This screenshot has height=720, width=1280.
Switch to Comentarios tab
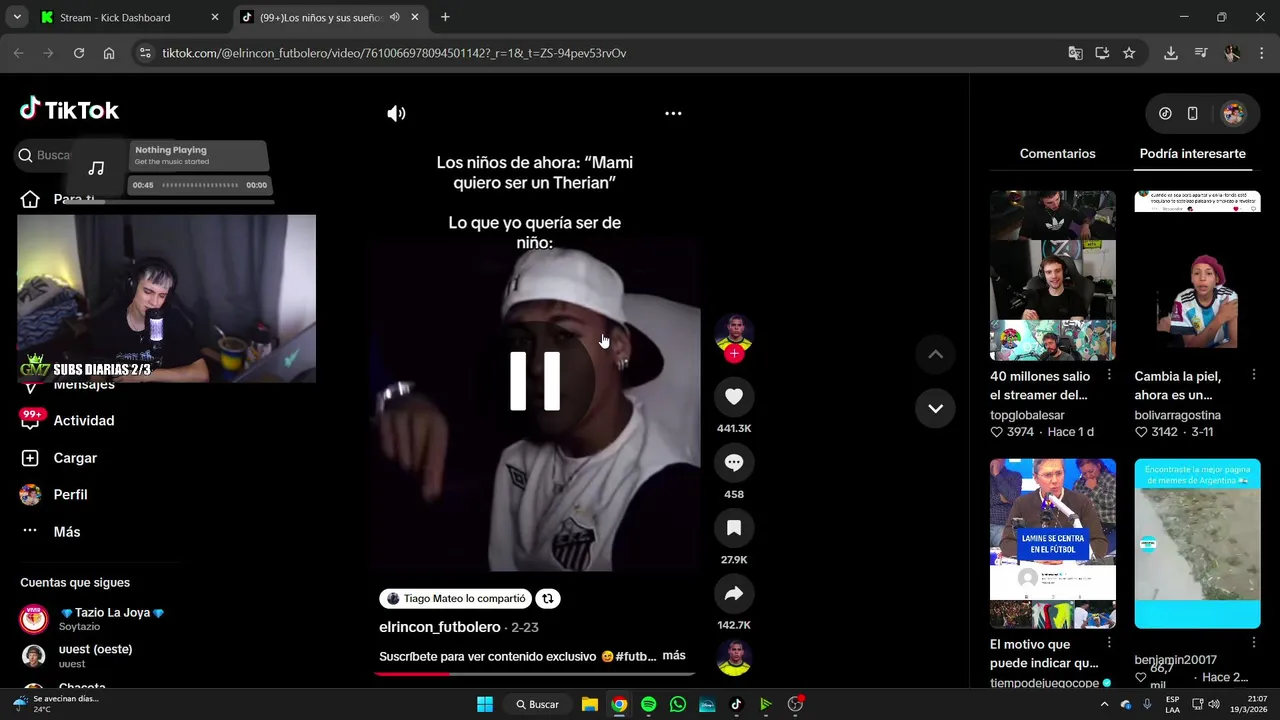[1057, 154]
